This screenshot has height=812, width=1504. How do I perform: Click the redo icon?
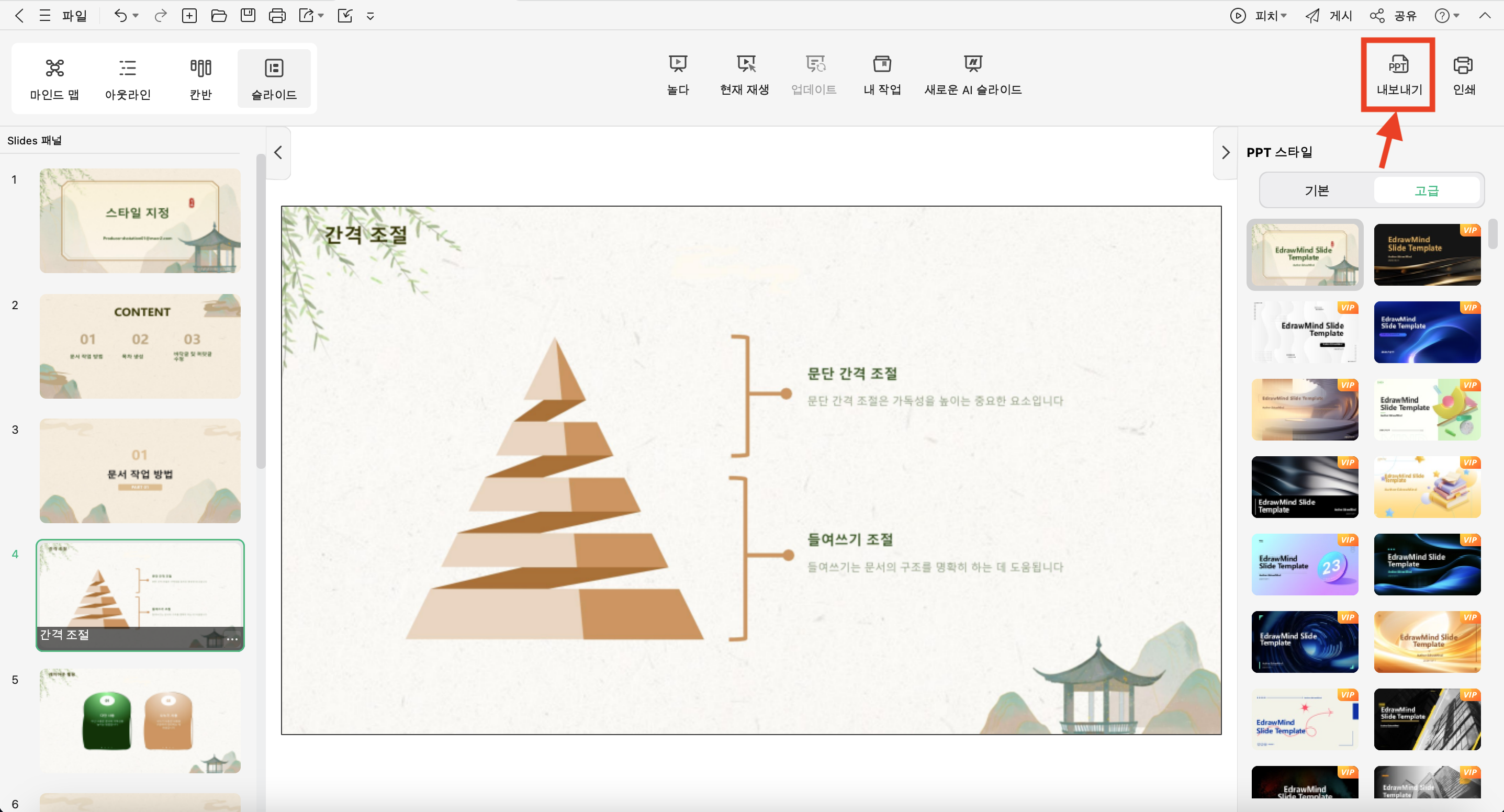(x=160, y=16)
